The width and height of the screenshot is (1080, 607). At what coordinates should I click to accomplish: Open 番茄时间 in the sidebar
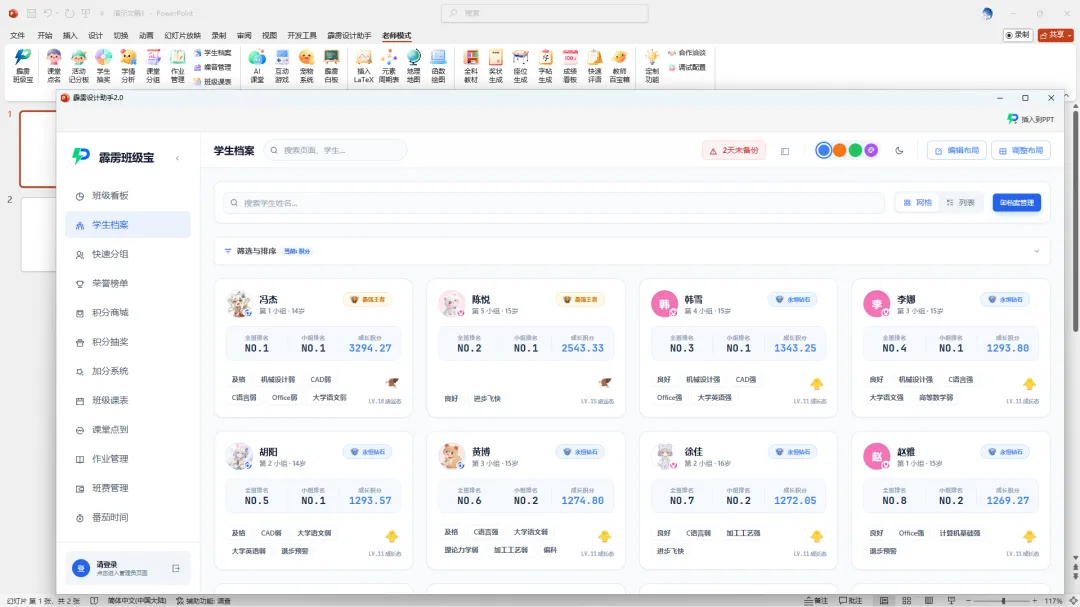pyautogui.click(x=127, y=517)
